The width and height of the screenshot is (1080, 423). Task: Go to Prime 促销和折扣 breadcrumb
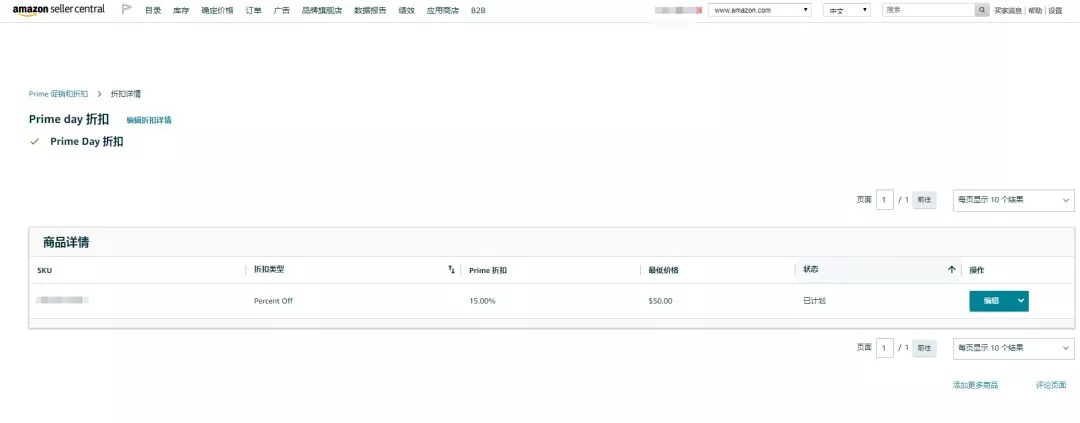pos(59,94)
